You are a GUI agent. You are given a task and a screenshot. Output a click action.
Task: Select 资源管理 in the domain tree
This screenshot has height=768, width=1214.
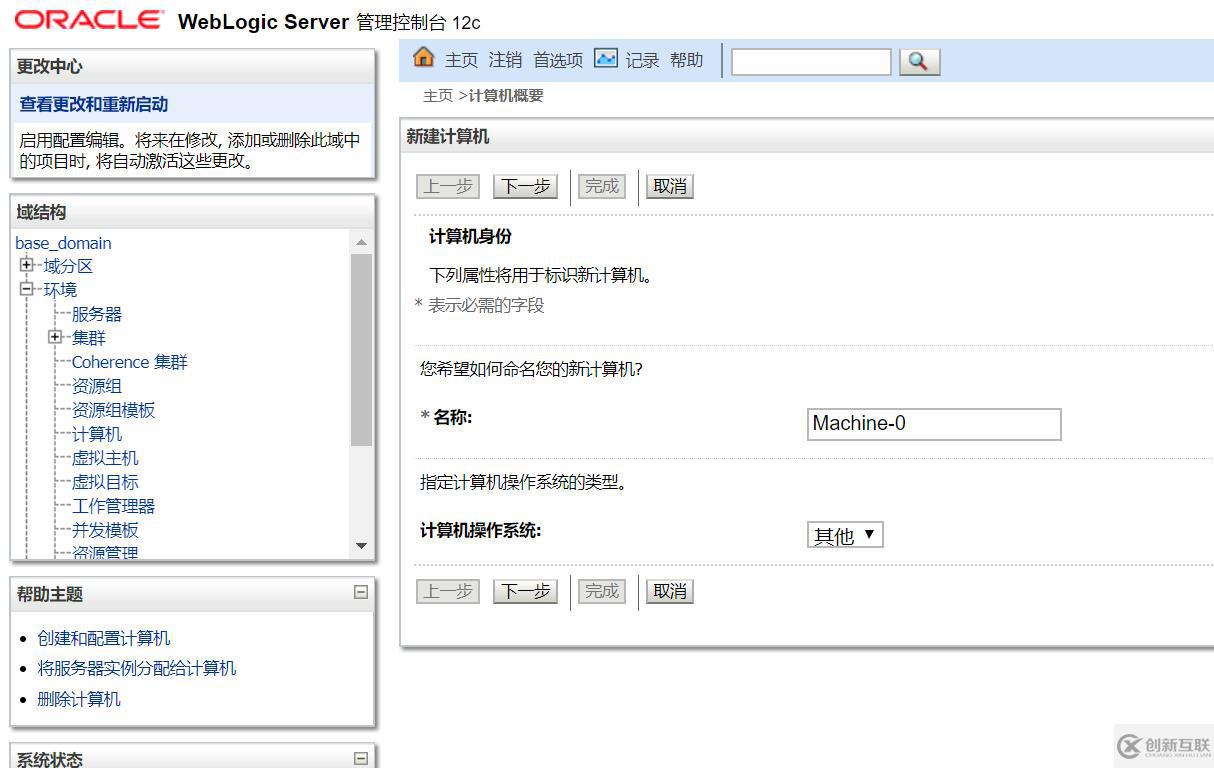[x=105, y=552]
